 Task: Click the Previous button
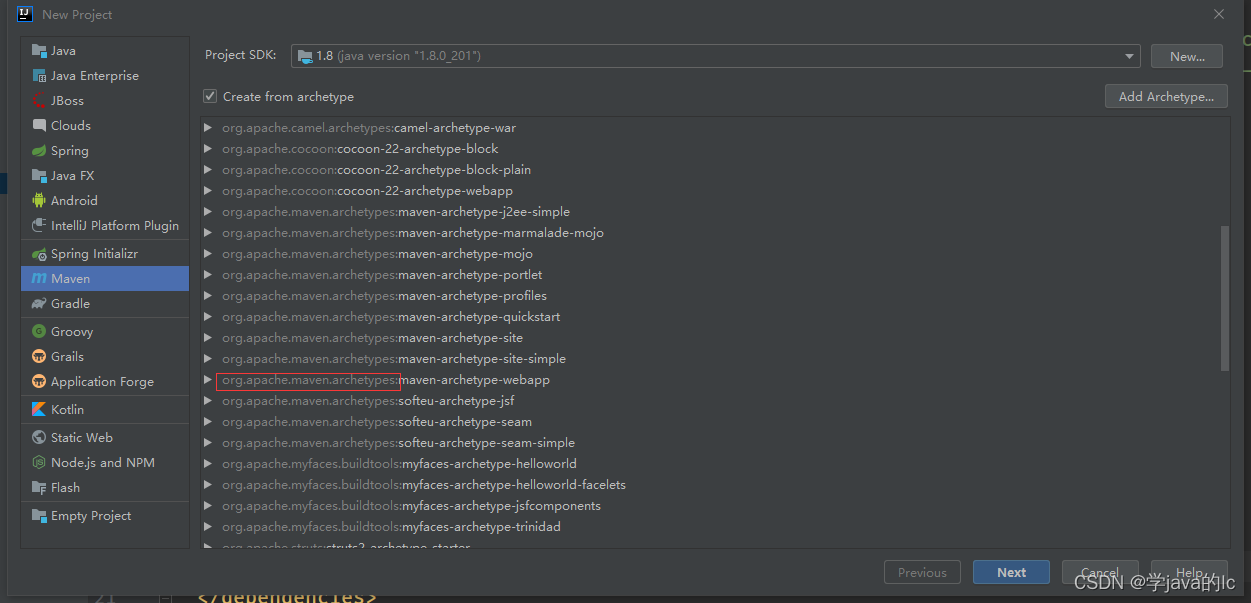point(922,572)
